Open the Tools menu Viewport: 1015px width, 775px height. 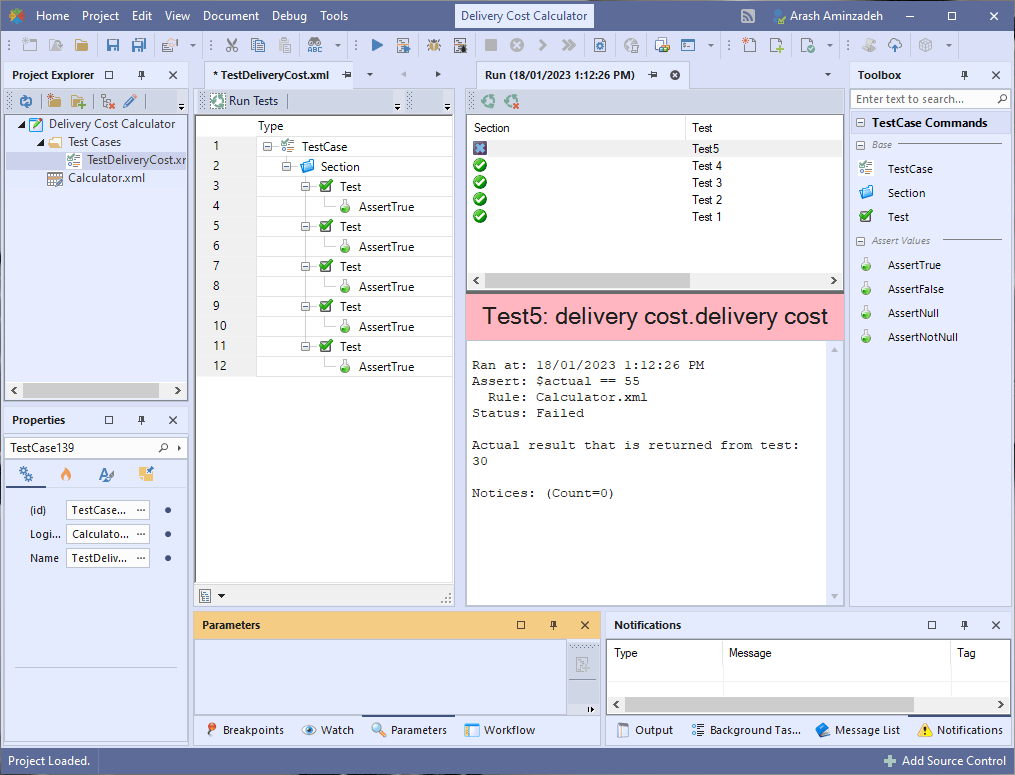coord(334,16)
